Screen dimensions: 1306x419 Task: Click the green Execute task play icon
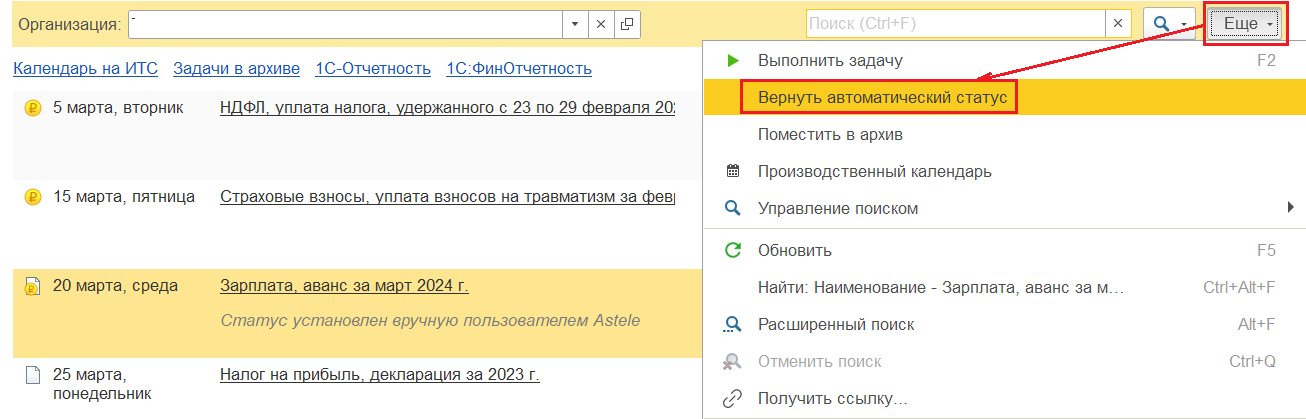tap(733, 60)
